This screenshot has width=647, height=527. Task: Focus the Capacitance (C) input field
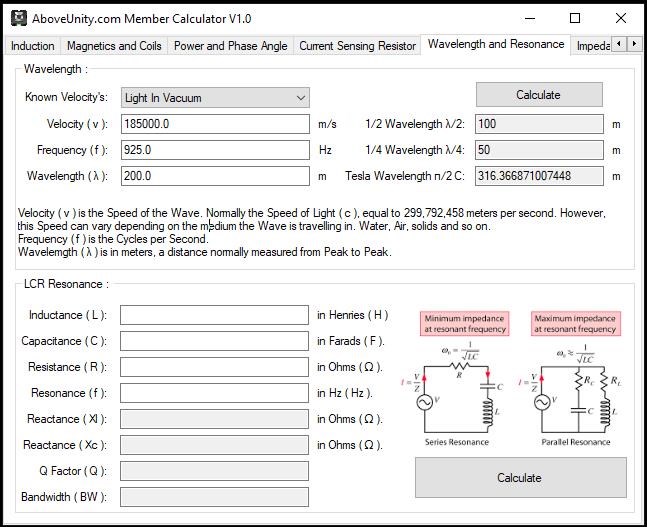[214, 341]
